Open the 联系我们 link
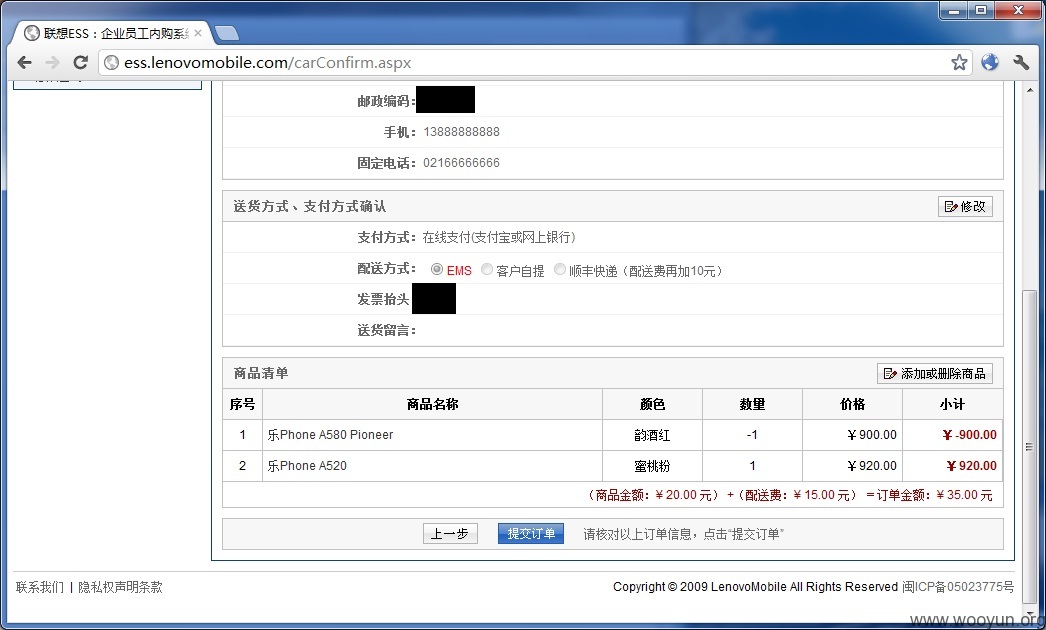This screenshot has height=630, width=1046. coord(40,587)
